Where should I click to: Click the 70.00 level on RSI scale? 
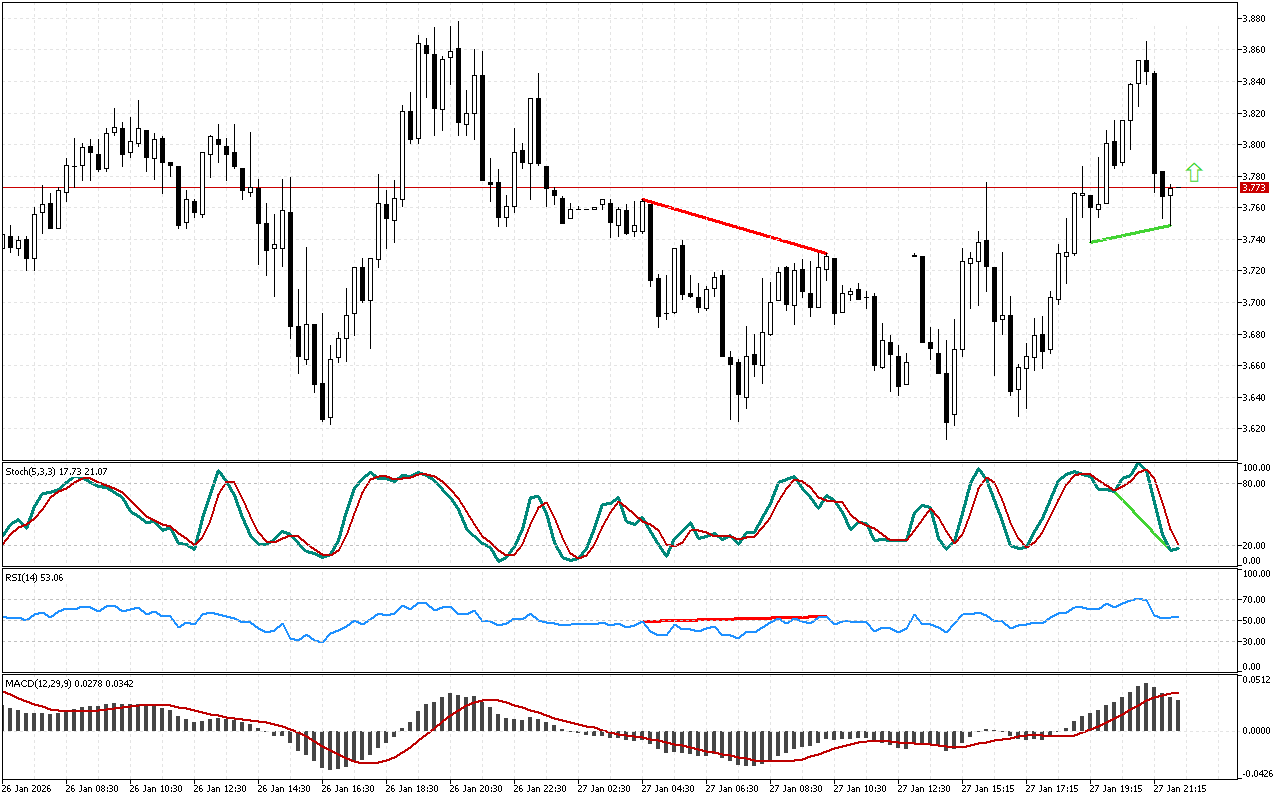click(1255, 600)
